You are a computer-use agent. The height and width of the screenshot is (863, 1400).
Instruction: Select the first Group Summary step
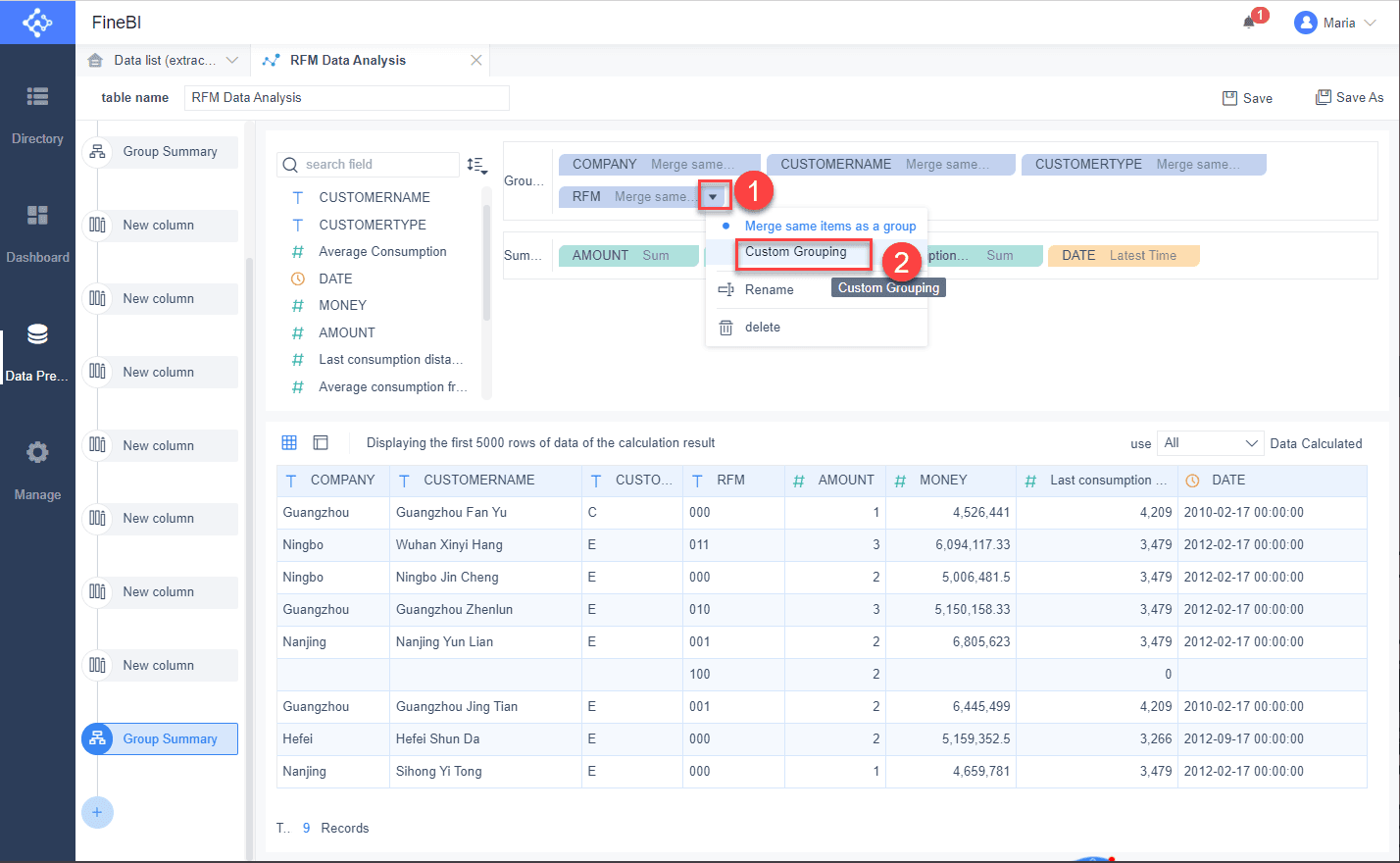161,152
